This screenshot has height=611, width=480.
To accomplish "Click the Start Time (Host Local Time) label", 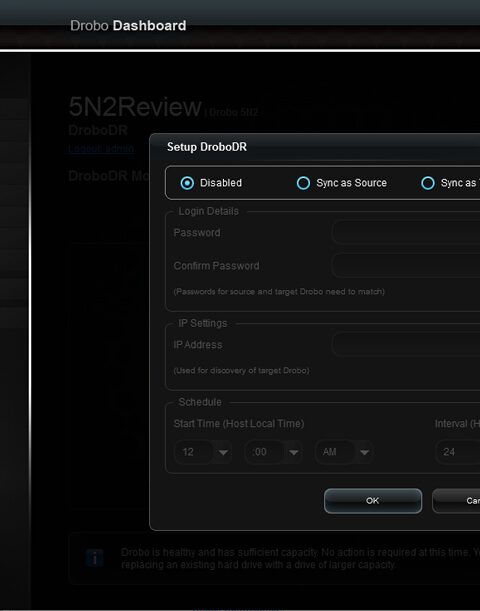I will [239, 424].
